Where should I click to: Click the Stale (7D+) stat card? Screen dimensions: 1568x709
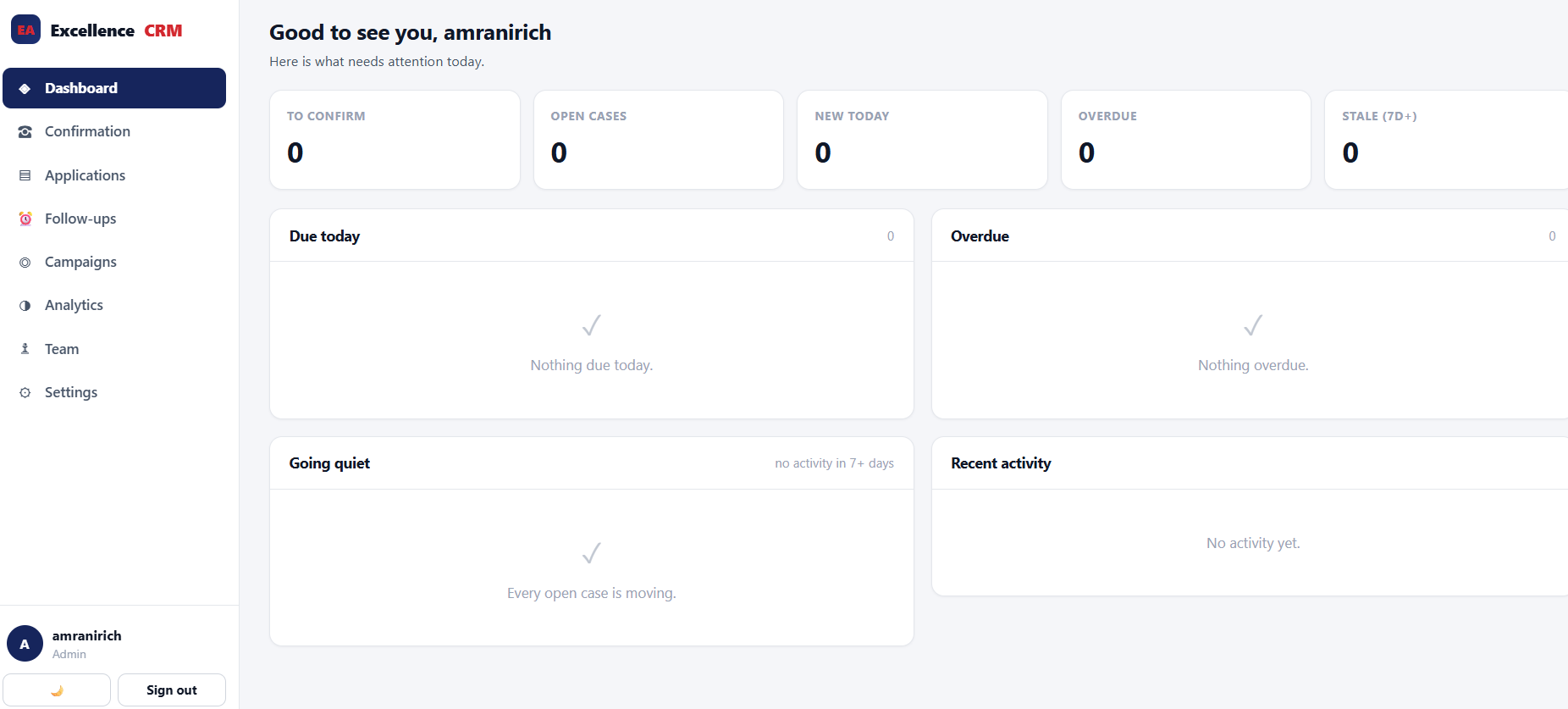pyautogui.click(x=1446, y=140)
